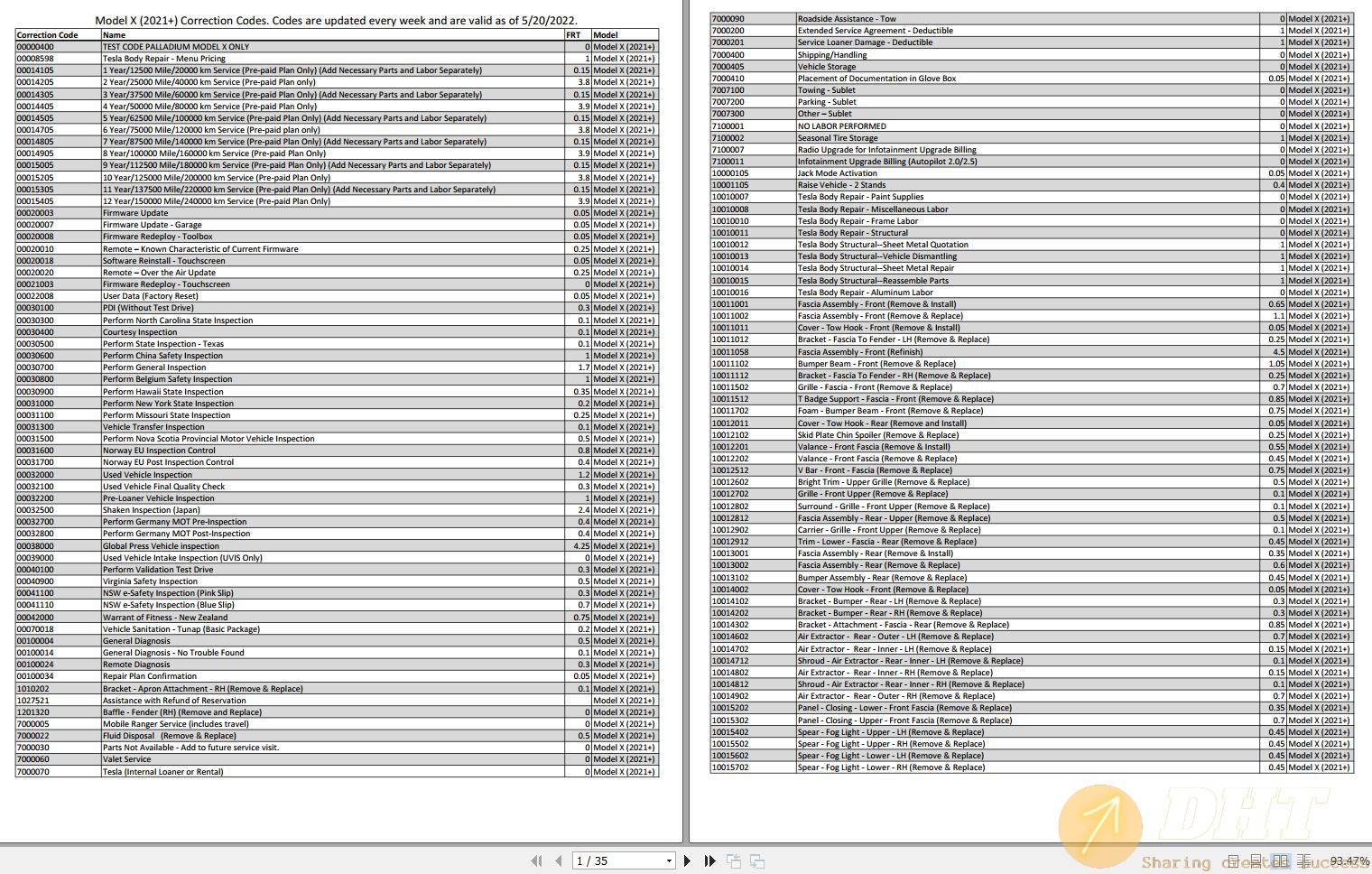Viewport: 1372px width, 874px height.
Task: Select the two-page facing layout
Action: tap(1280, 861)
